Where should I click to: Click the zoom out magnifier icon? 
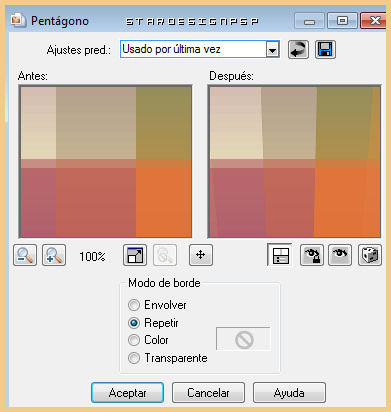25,255
